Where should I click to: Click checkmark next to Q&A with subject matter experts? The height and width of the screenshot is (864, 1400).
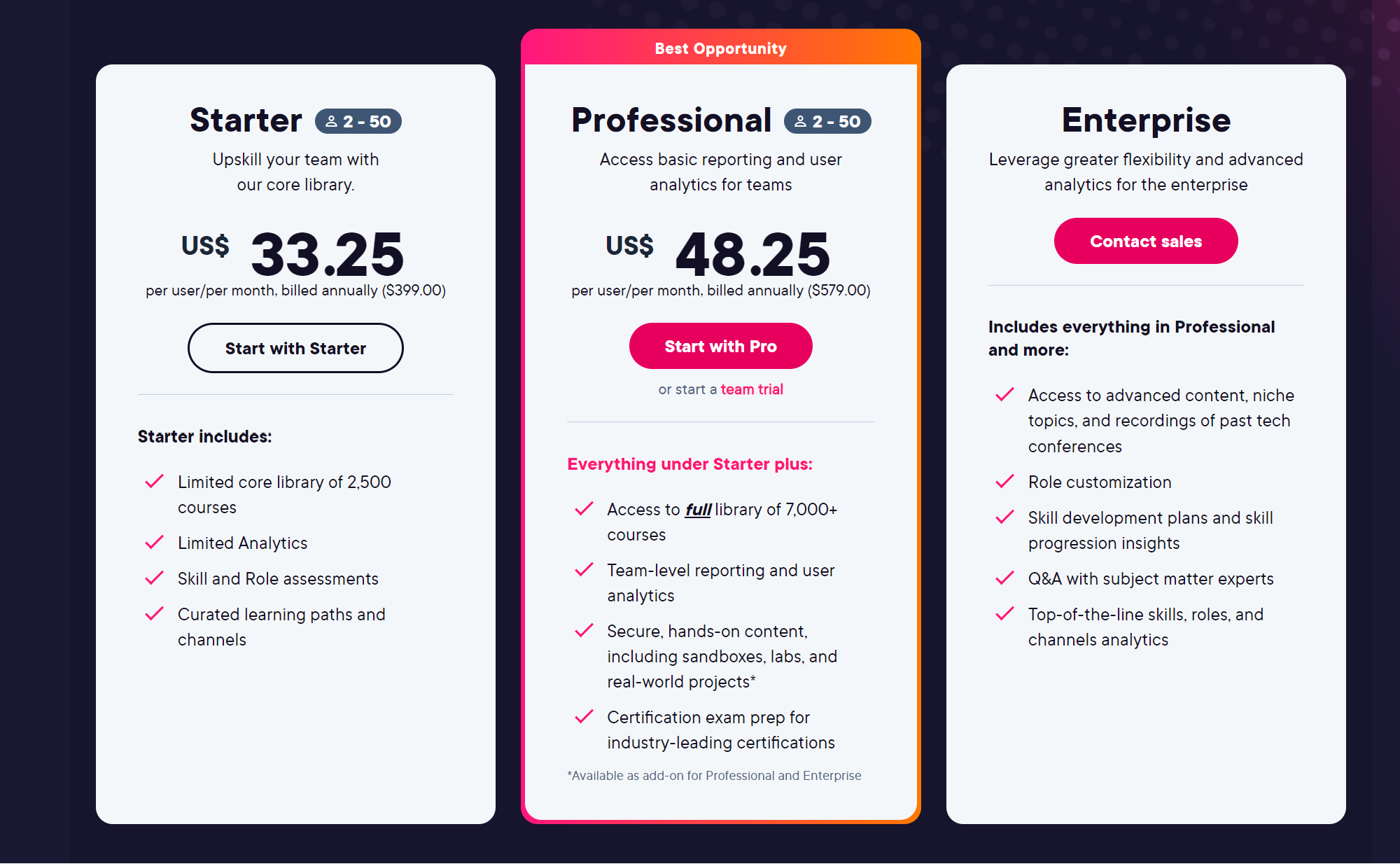click(x=1004, y=578)
